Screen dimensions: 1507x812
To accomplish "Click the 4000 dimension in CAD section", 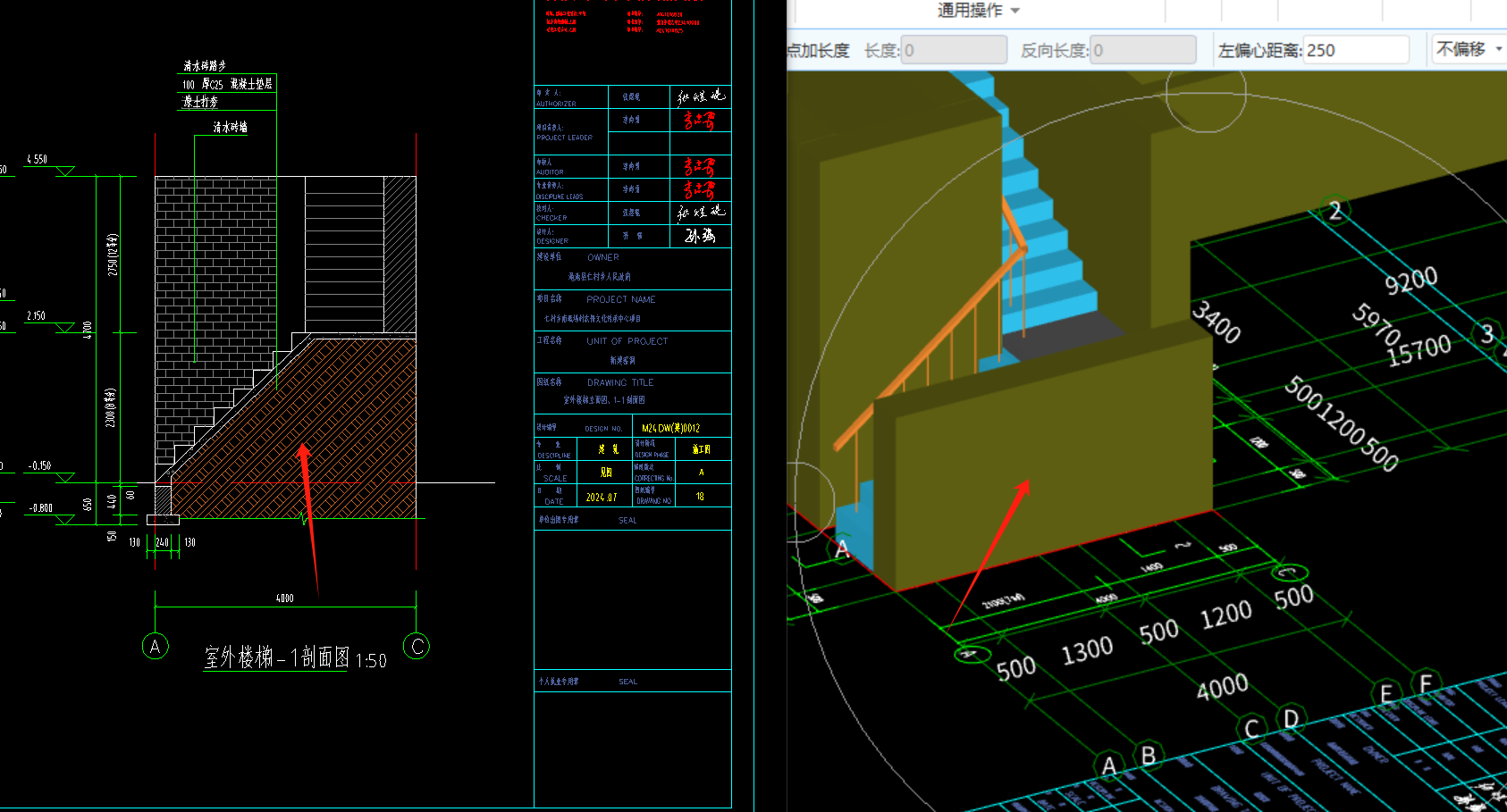I will point(285,599).
